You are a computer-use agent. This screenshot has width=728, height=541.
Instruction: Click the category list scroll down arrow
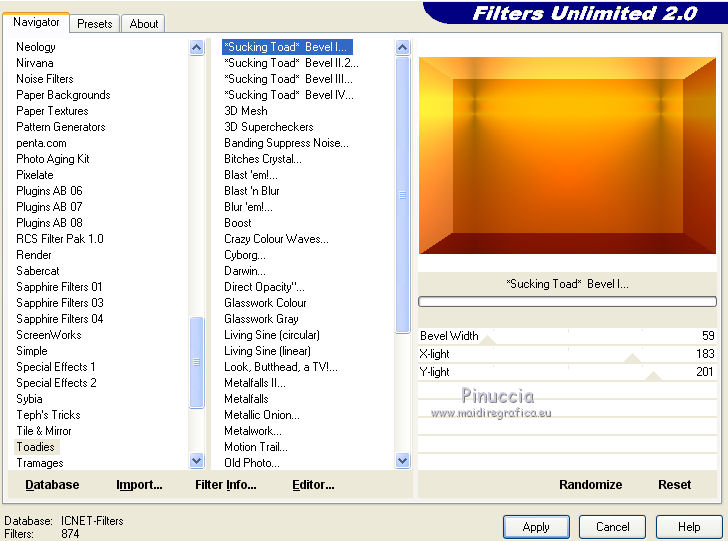pos(197,461)
